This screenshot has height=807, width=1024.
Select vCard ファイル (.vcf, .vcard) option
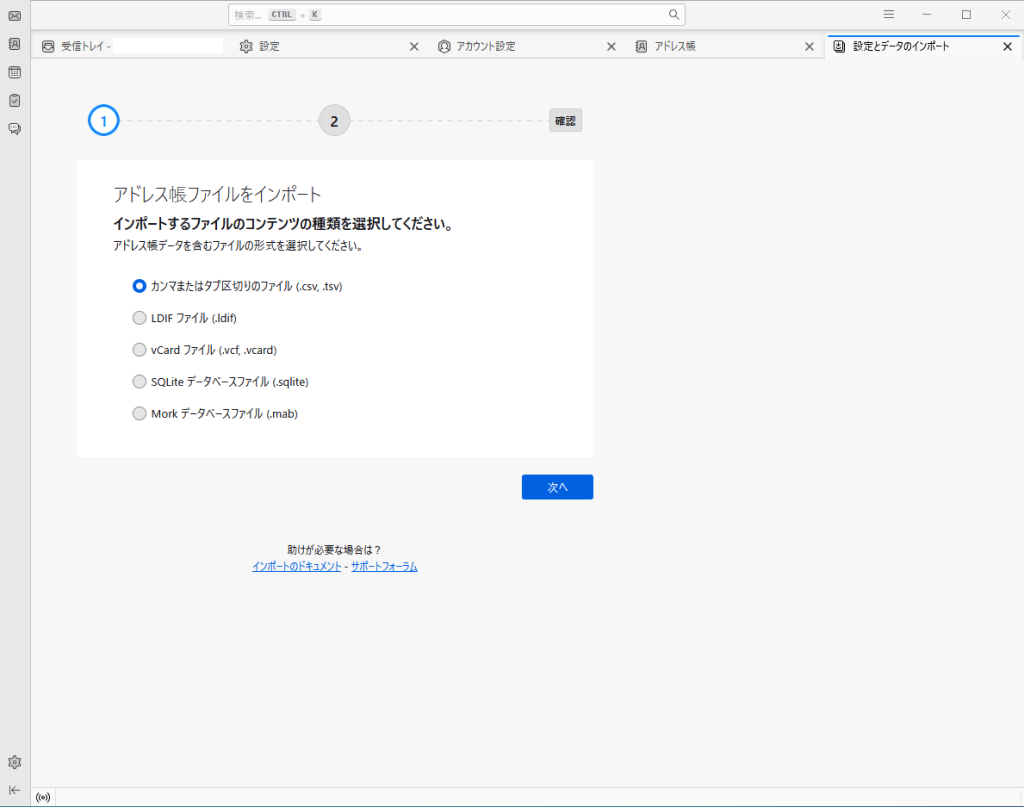139,350
